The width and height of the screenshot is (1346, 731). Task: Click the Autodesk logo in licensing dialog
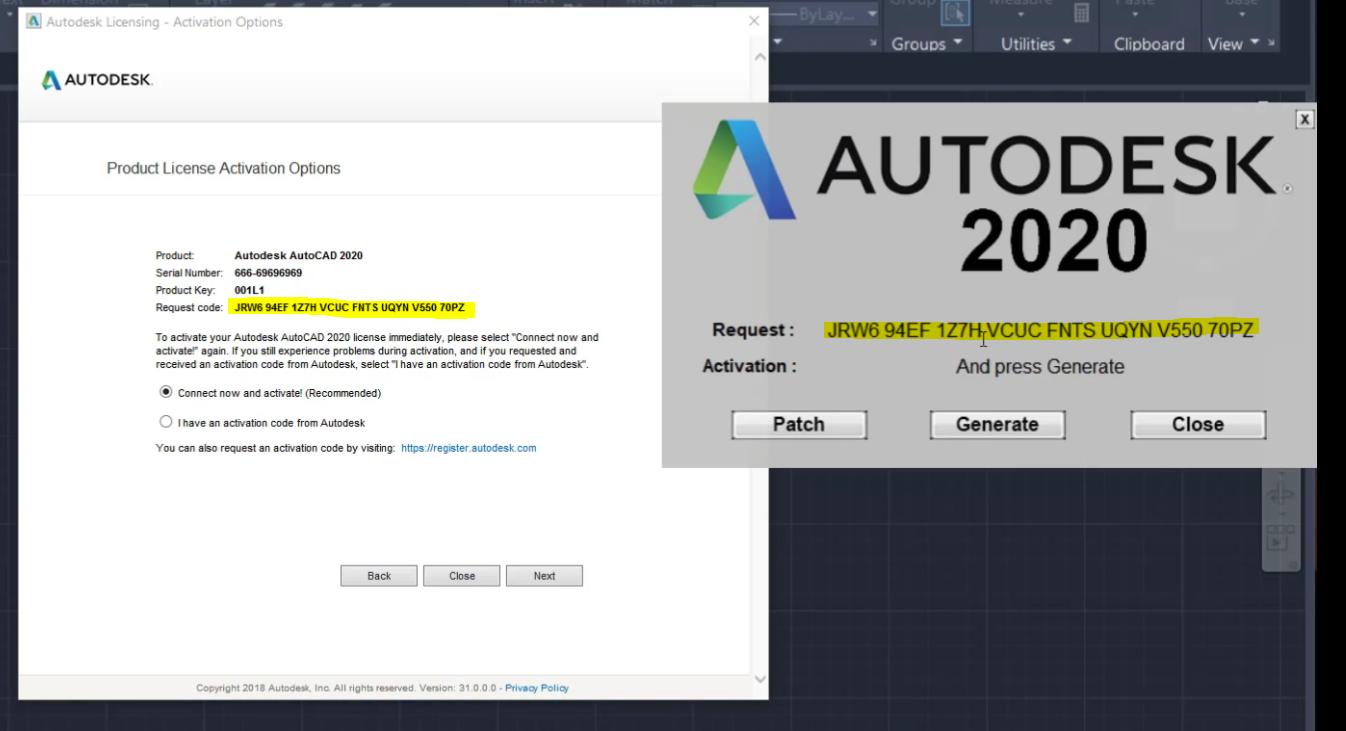pos(96,80)
